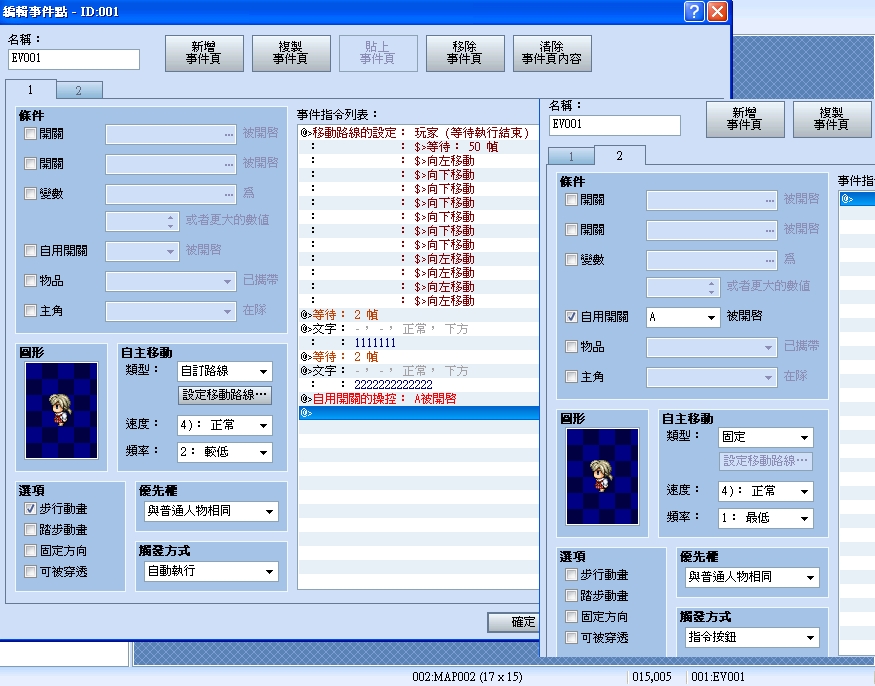Open the self-switch dropdown showing A
This screenshot has width=875, height=686.
tap(683, 318)
